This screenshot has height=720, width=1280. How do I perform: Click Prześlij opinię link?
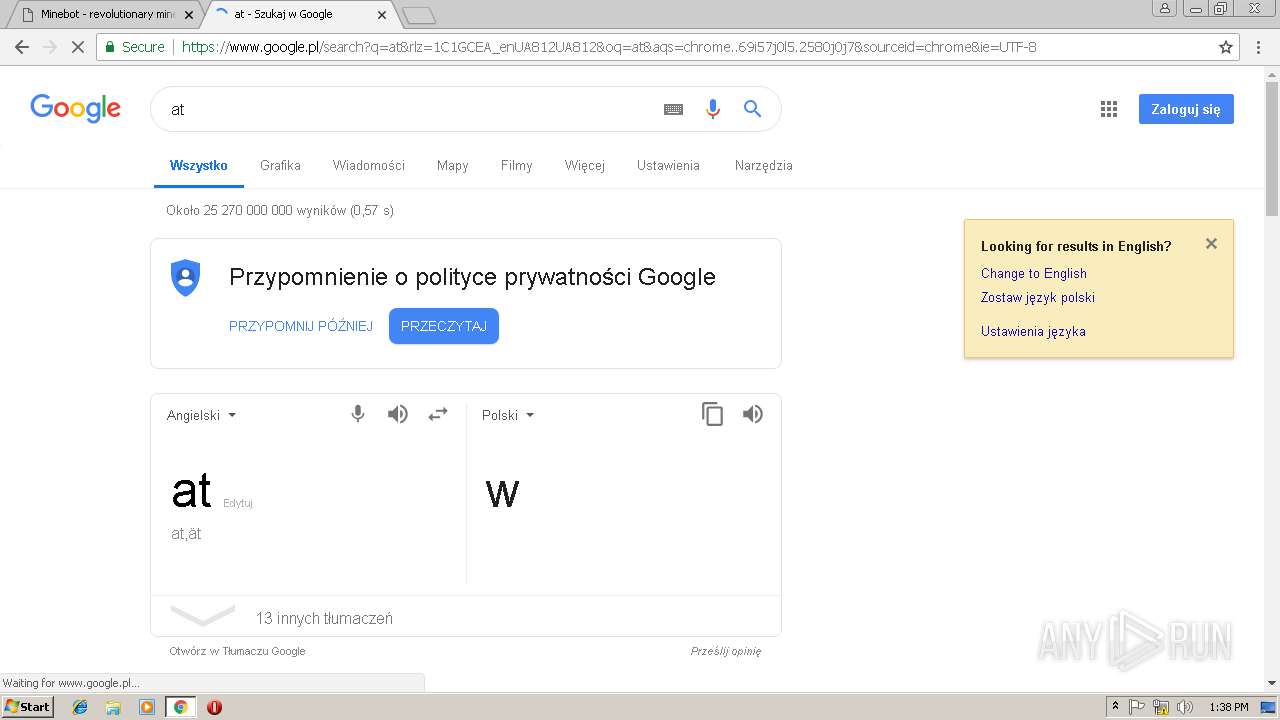coord(726,651)
